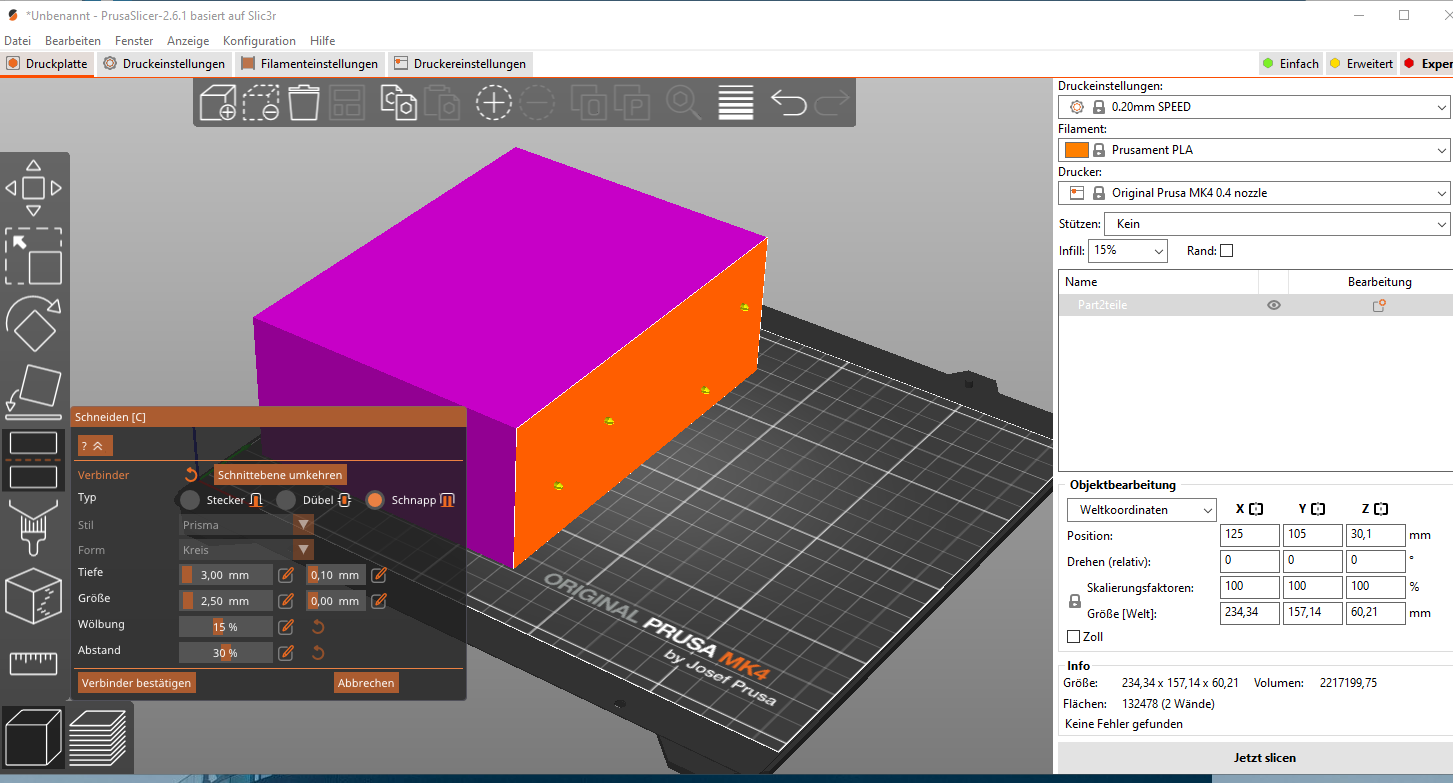The height and width of the screenshot is (783, 1453).
Task: Switch to Einfach mode
Action: tap(1290, 64)
